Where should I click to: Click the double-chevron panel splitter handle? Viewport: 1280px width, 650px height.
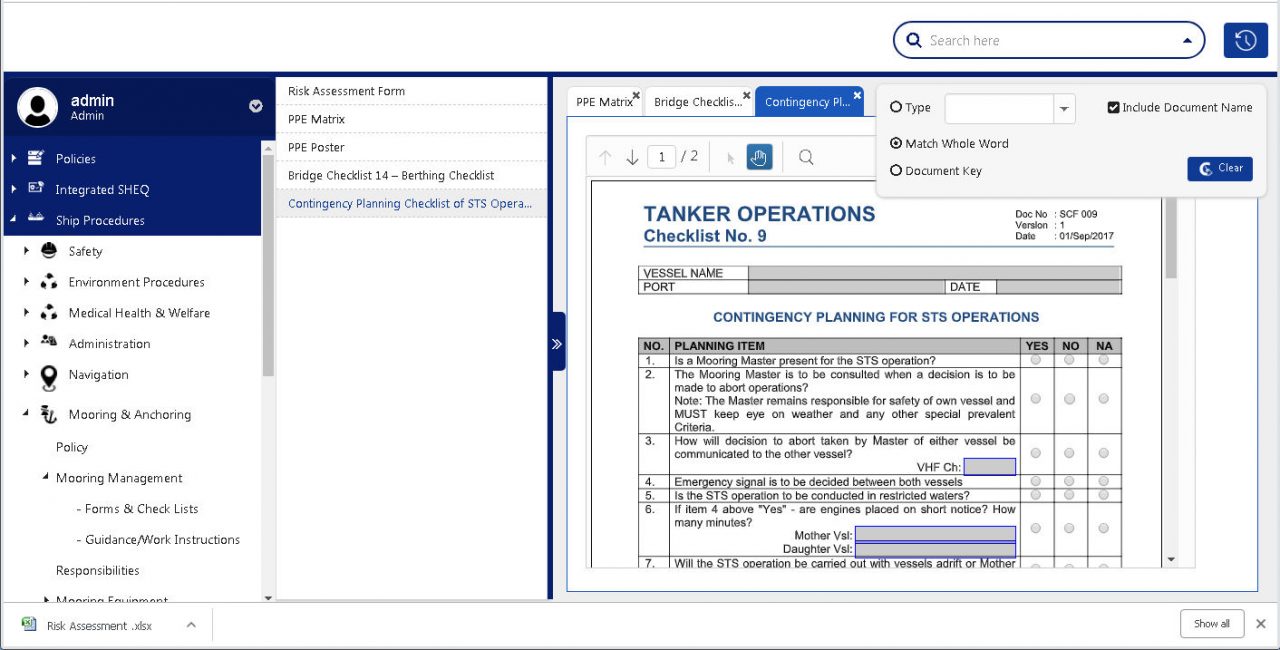(557, 343)
